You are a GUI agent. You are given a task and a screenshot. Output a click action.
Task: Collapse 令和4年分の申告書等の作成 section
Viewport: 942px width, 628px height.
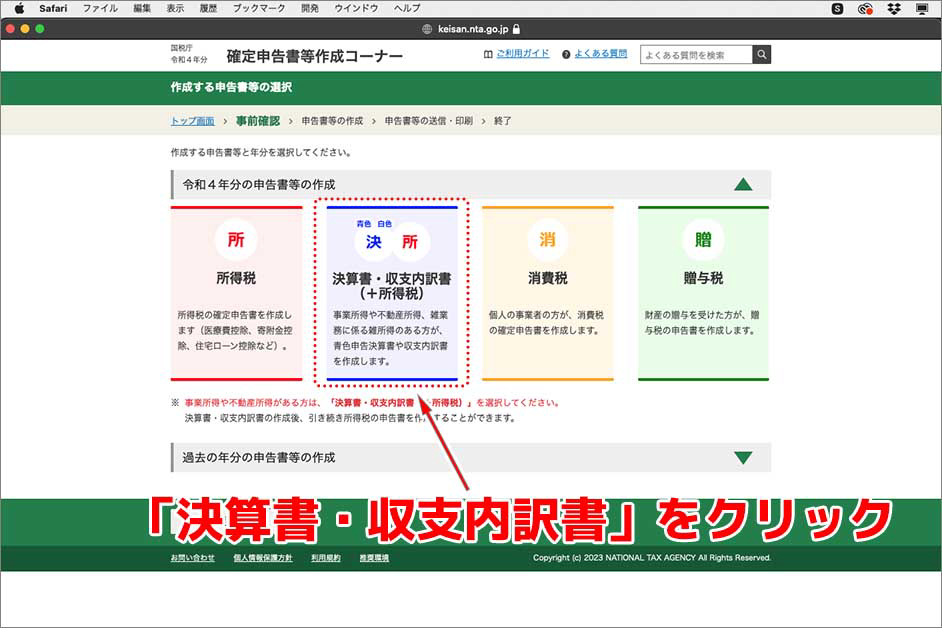coord(744,185)
